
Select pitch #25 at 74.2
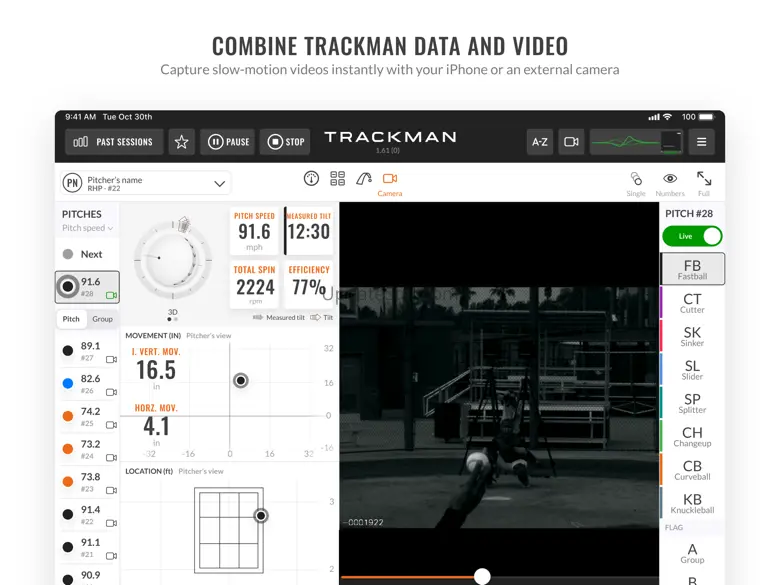coord(87,417)
